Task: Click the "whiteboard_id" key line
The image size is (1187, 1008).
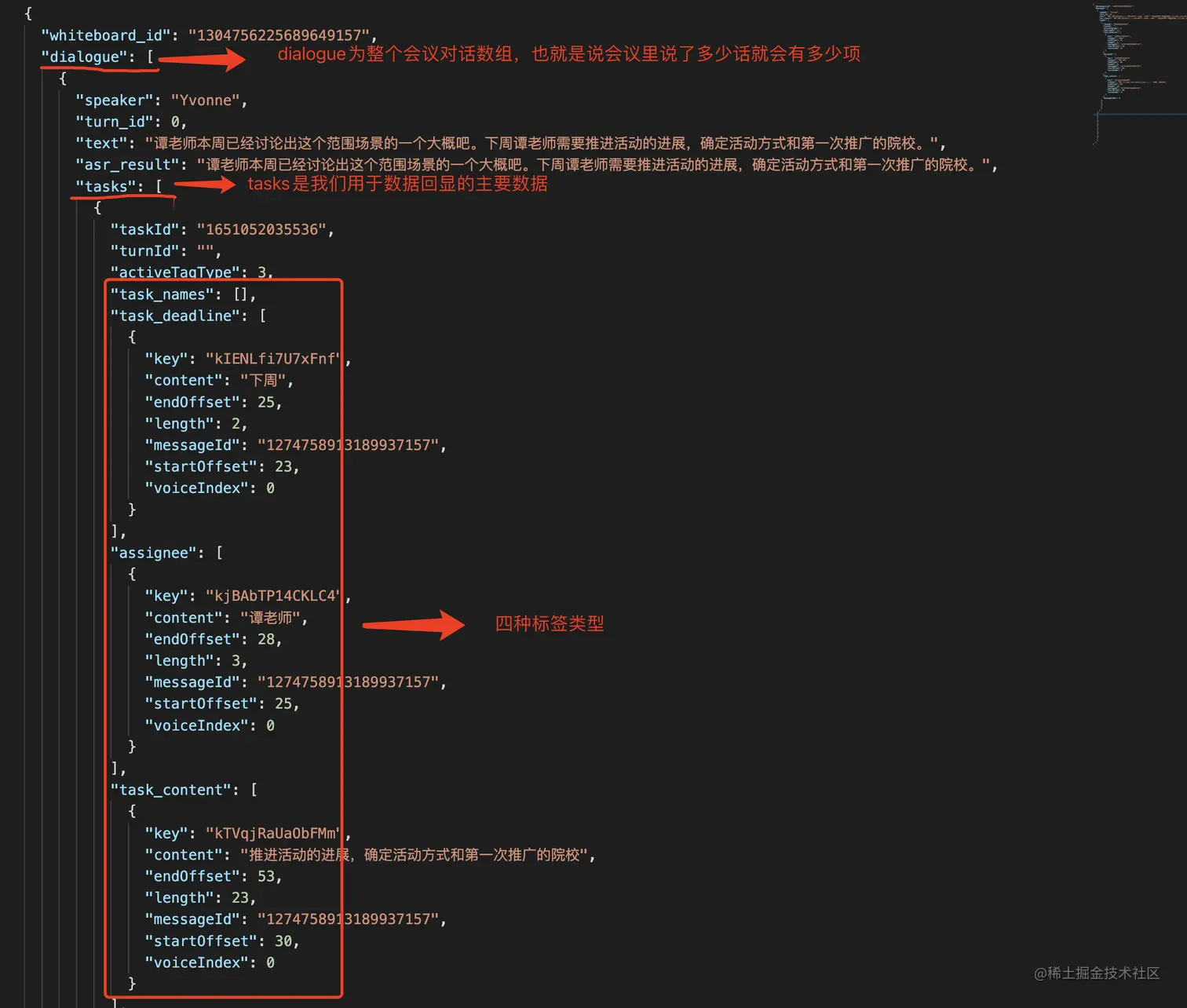Action: click(209, 35)
